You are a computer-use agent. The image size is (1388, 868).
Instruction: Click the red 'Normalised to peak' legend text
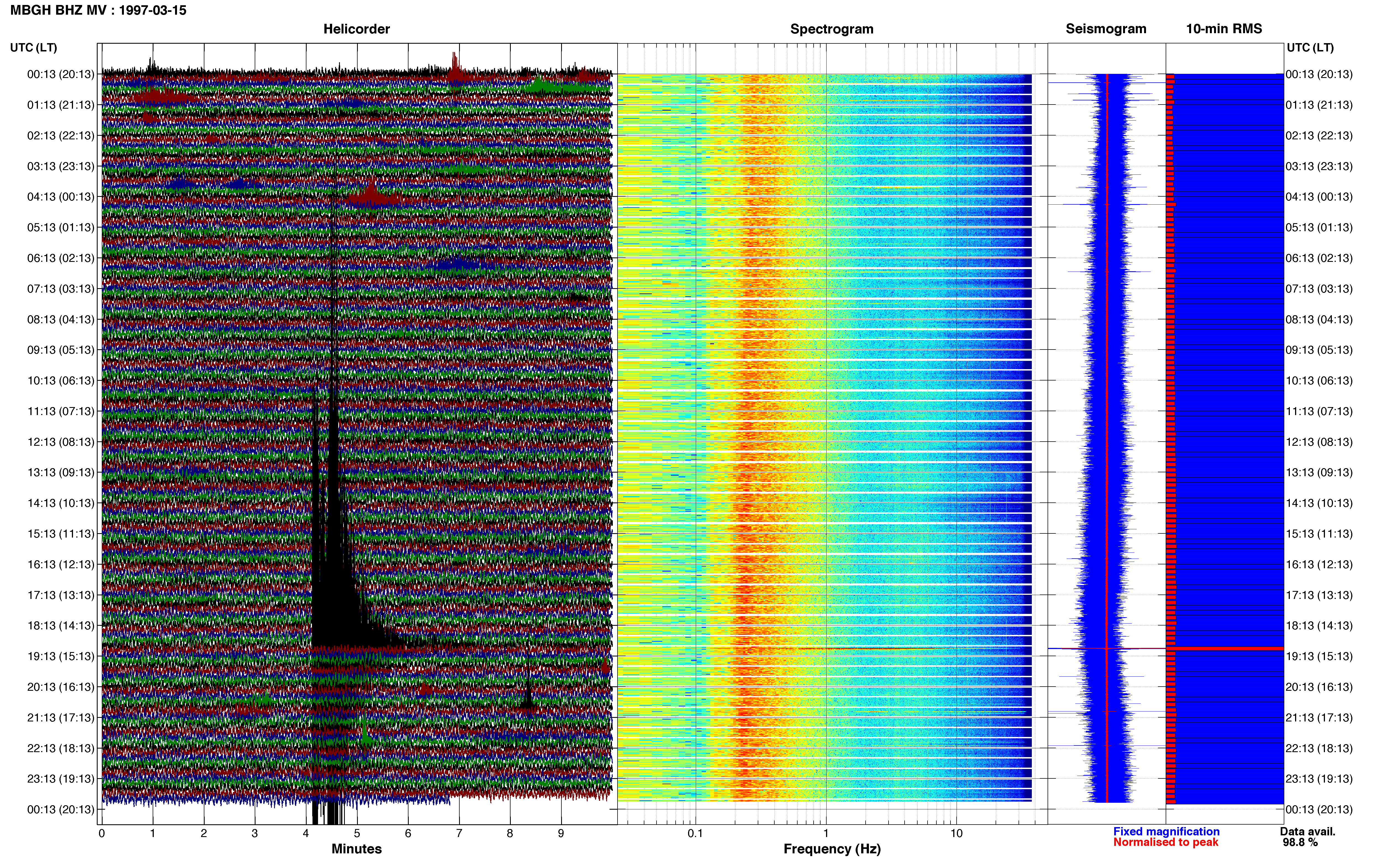1166,843
